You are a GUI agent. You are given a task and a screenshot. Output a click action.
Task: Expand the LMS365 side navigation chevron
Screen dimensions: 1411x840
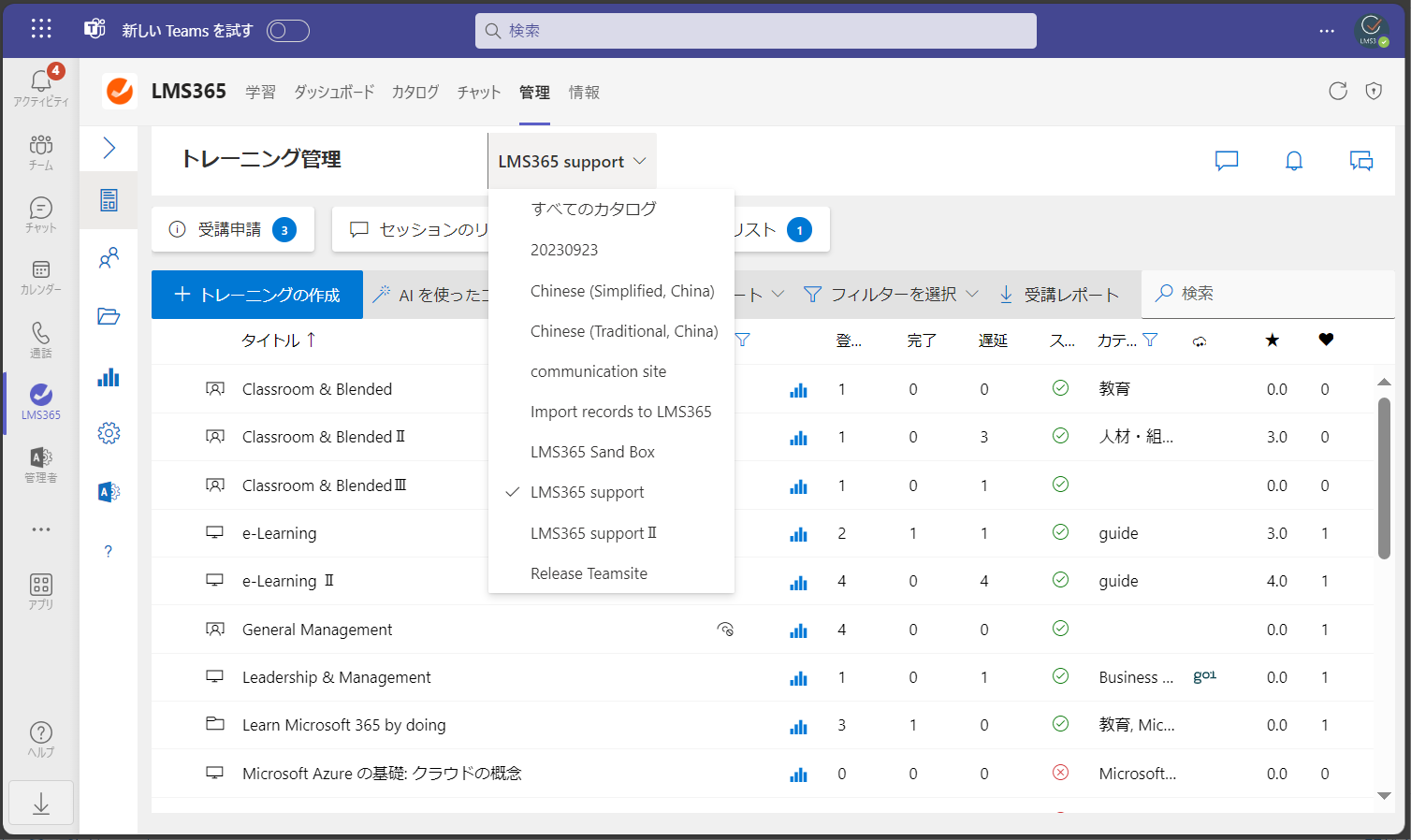pyautogui.click(x=109, y=148)
